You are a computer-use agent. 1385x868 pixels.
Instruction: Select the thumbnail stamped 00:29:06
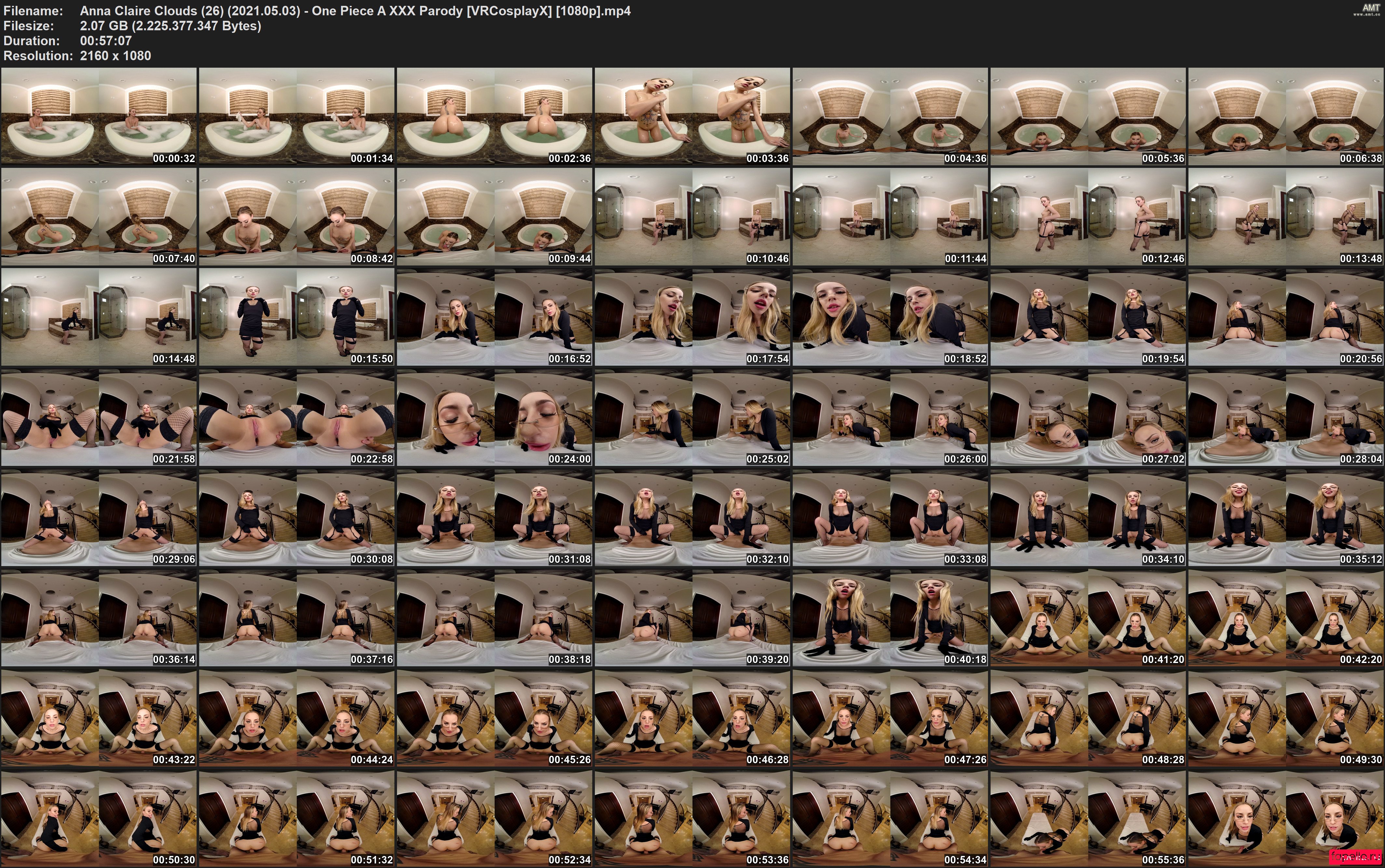coord(99,517)
